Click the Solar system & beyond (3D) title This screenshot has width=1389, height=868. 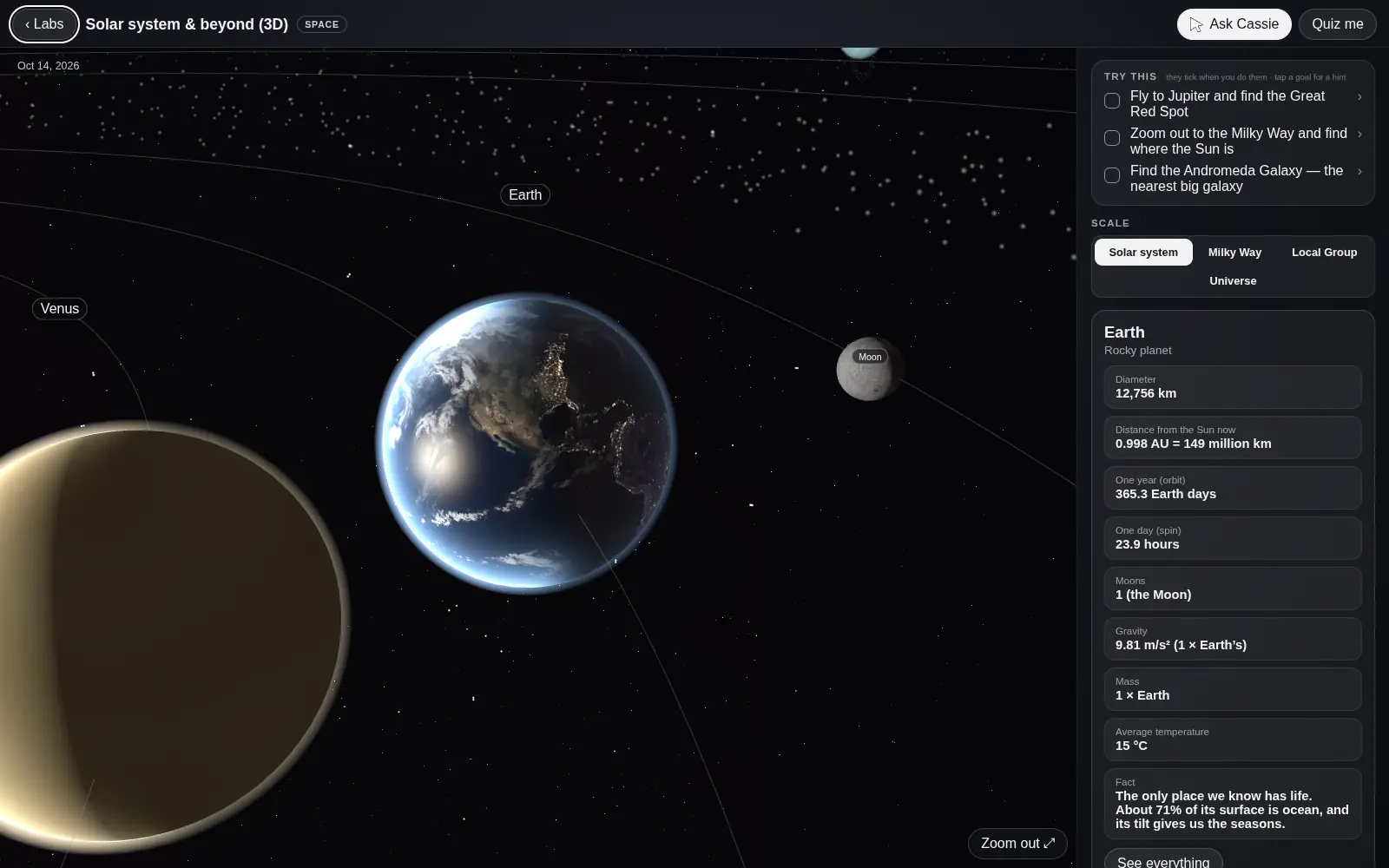point(187,24)
